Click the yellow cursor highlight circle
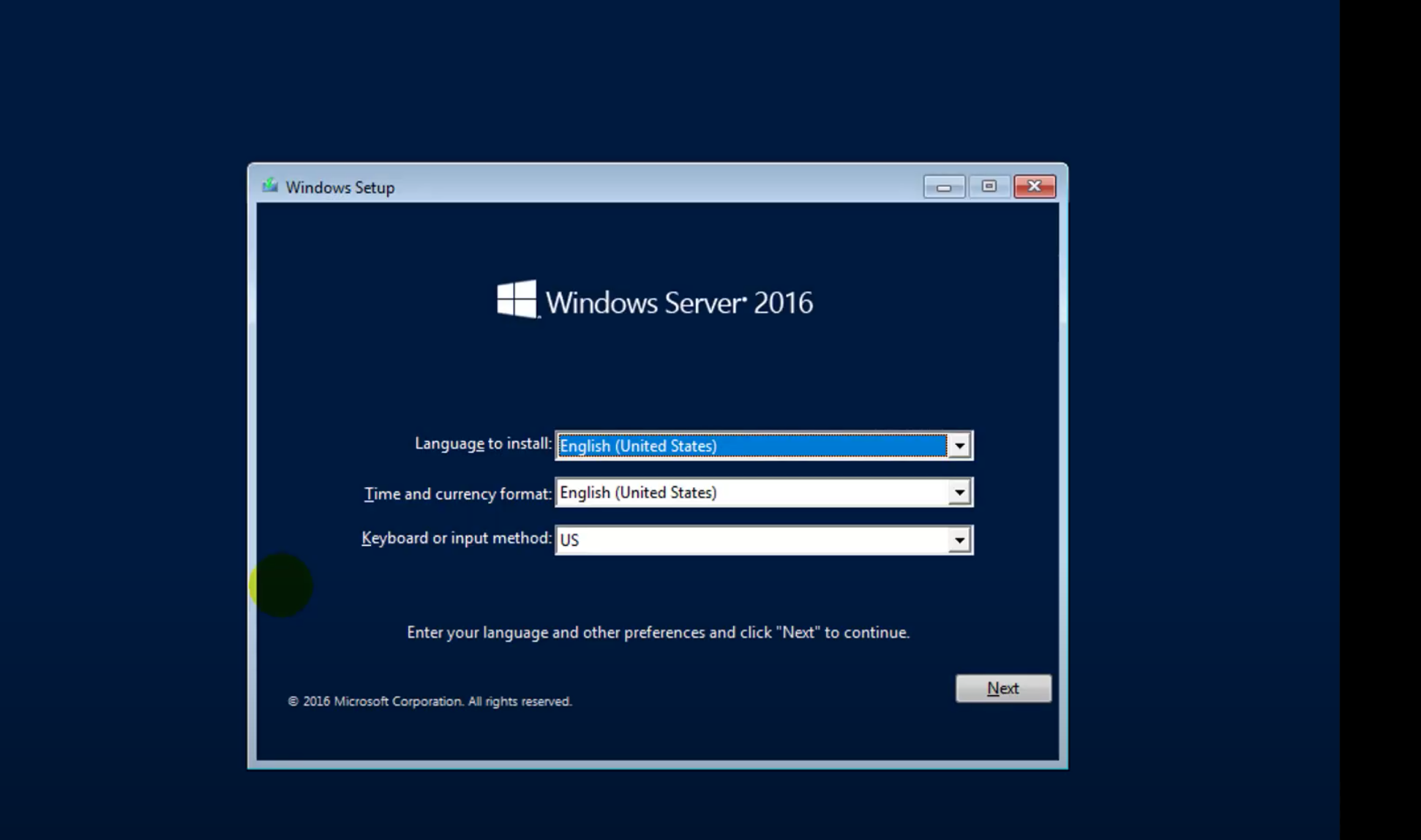Screen dimensions: 1421x840 click(x=281, y=585)
